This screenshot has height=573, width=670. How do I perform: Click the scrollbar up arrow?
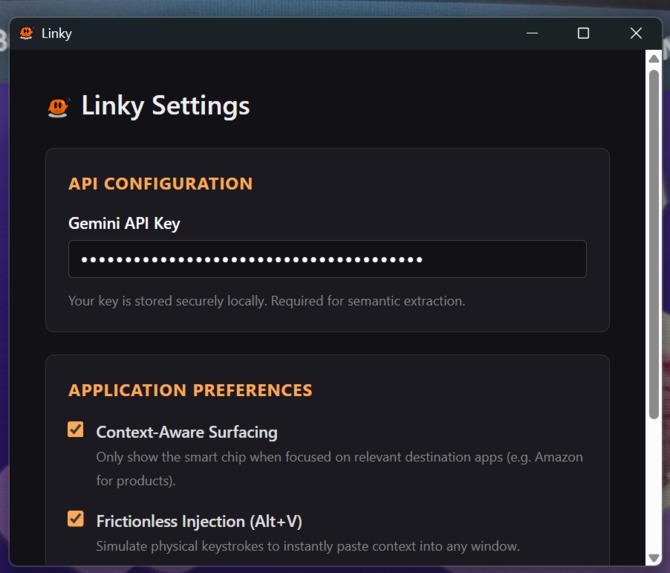click(x=654, y=59)
